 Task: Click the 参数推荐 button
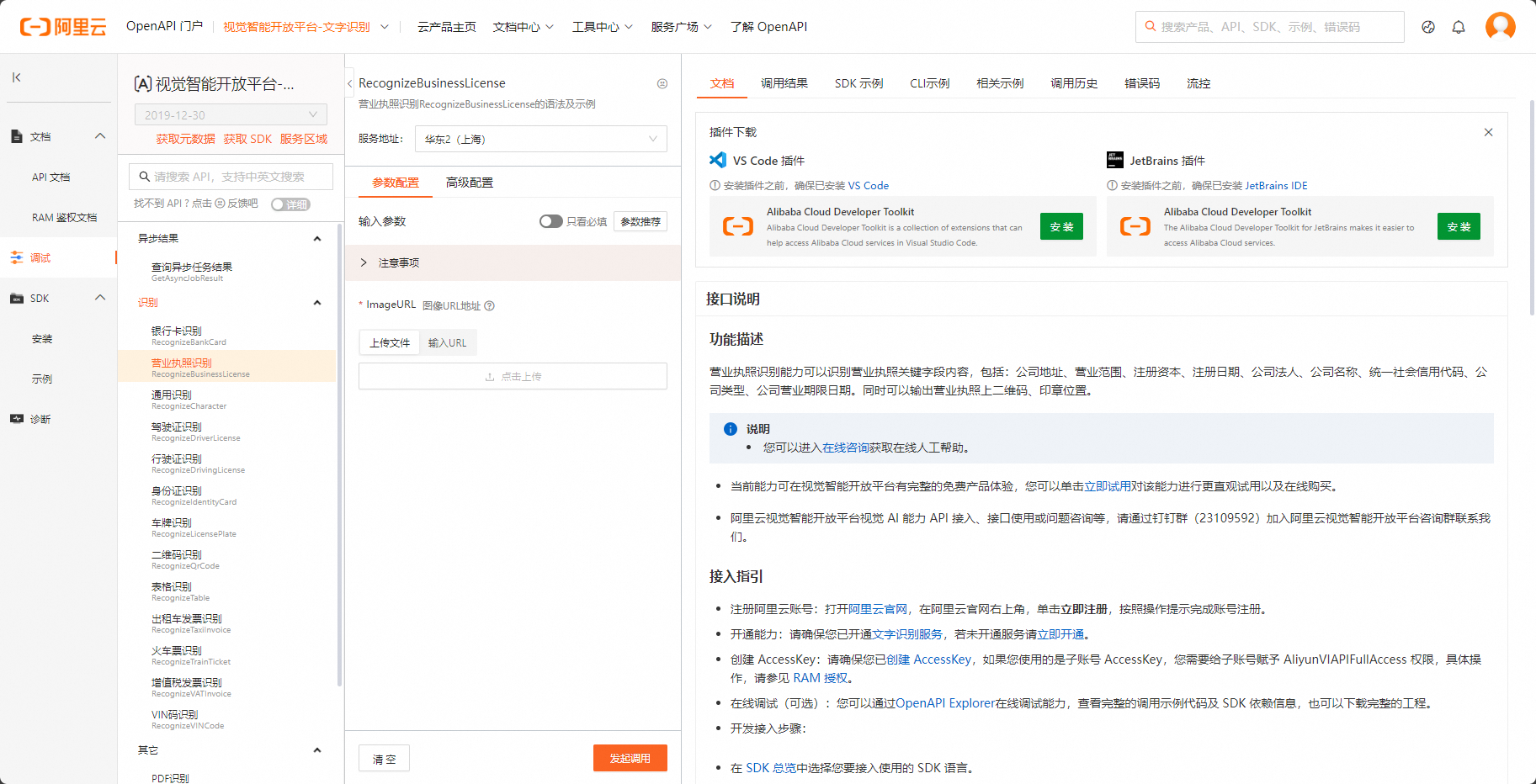[640, 221]
